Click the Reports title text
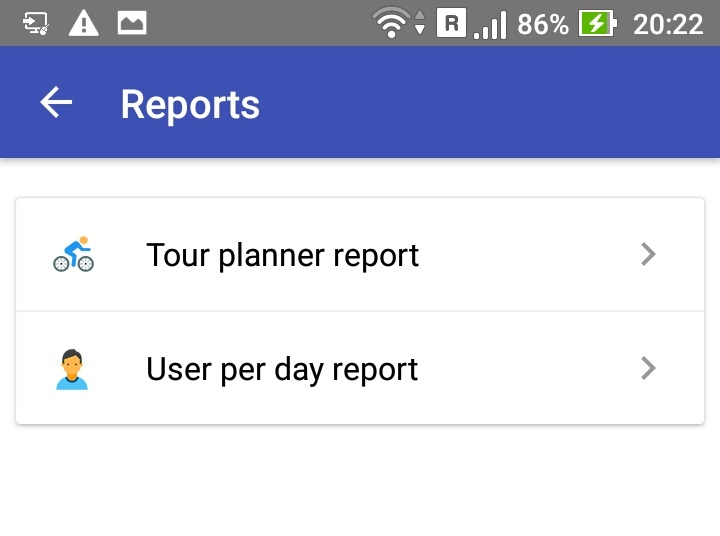720x536 pixels. click(x=190, y=105)
